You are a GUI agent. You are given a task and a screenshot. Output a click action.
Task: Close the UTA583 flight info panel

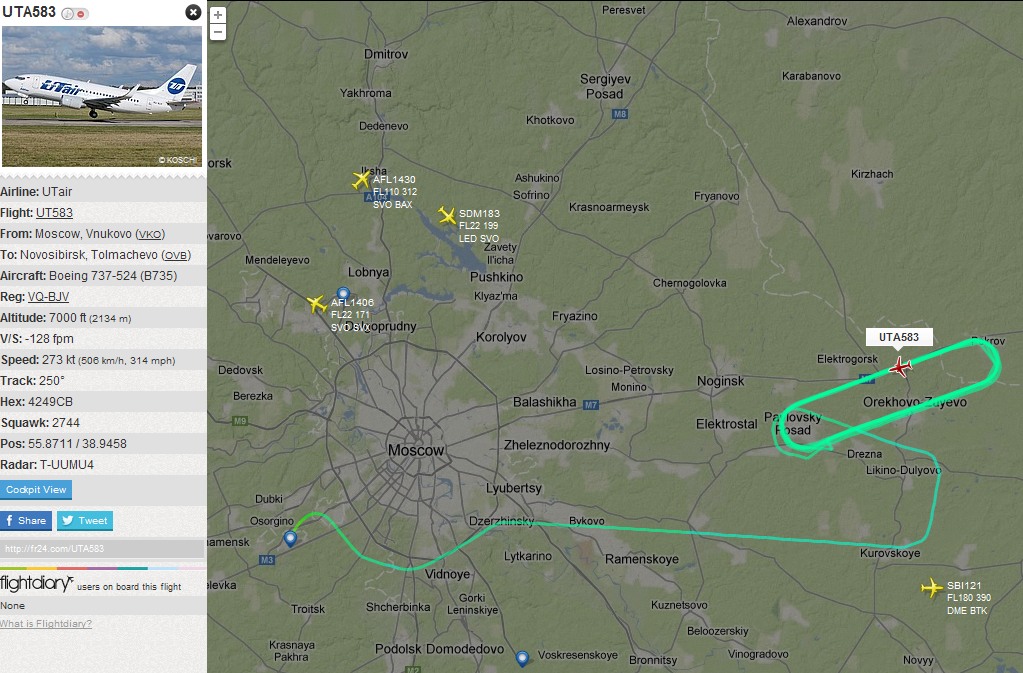(193, 12)
